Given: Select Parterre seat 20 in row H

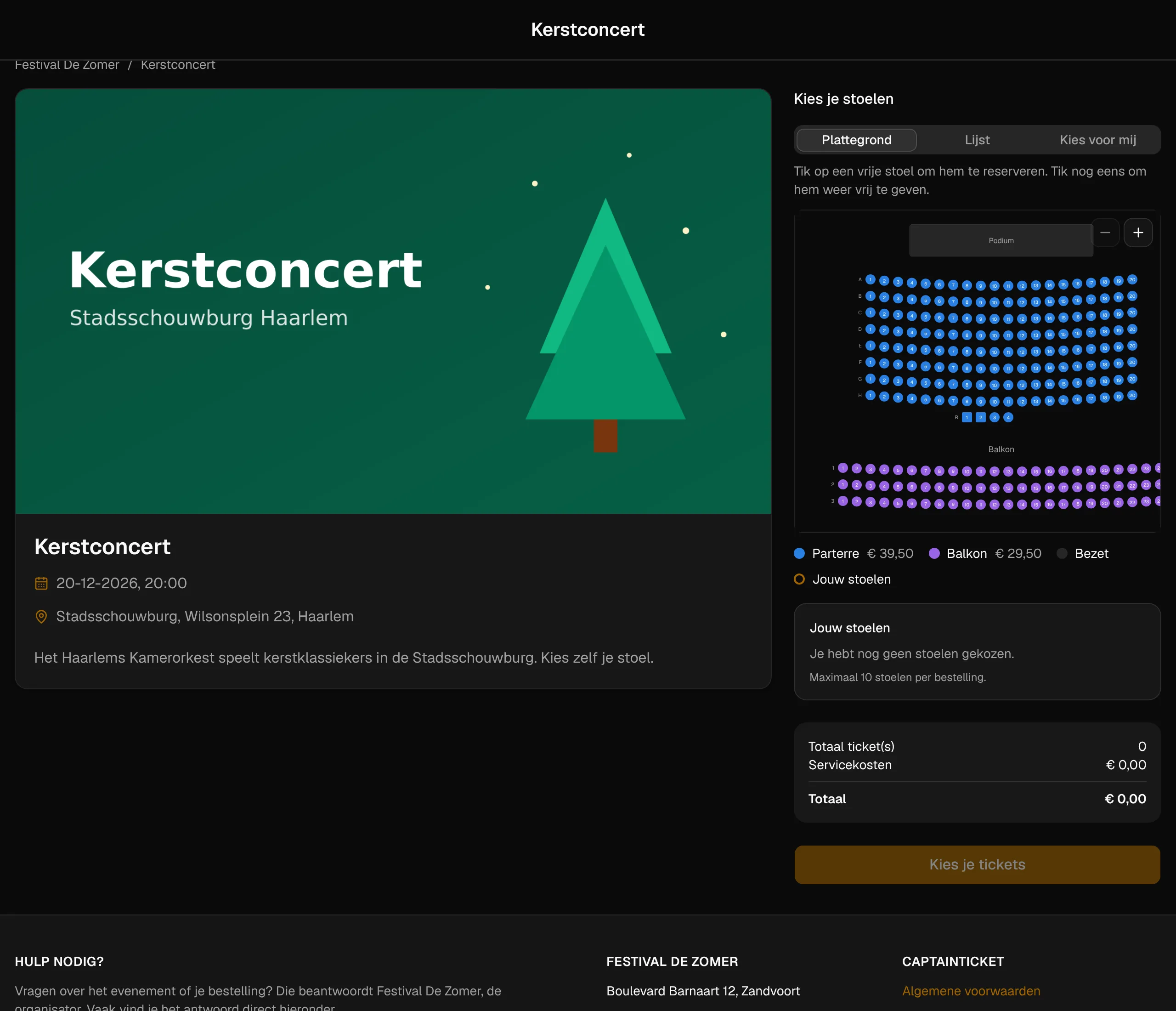Looking at the screenshot, I should pyautogui.click(x=1132, y=396).
